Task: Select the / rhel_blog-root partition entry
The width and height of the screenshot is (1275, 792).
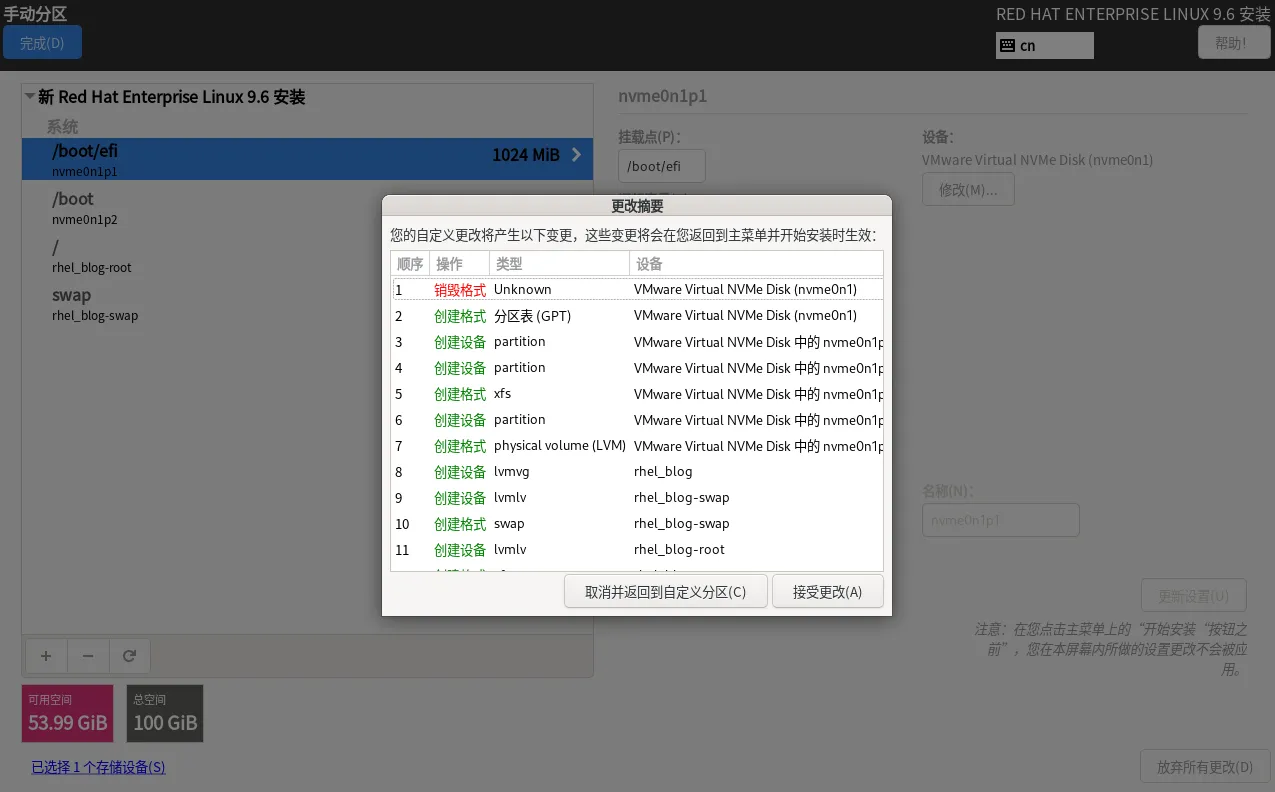Action: 307,256
